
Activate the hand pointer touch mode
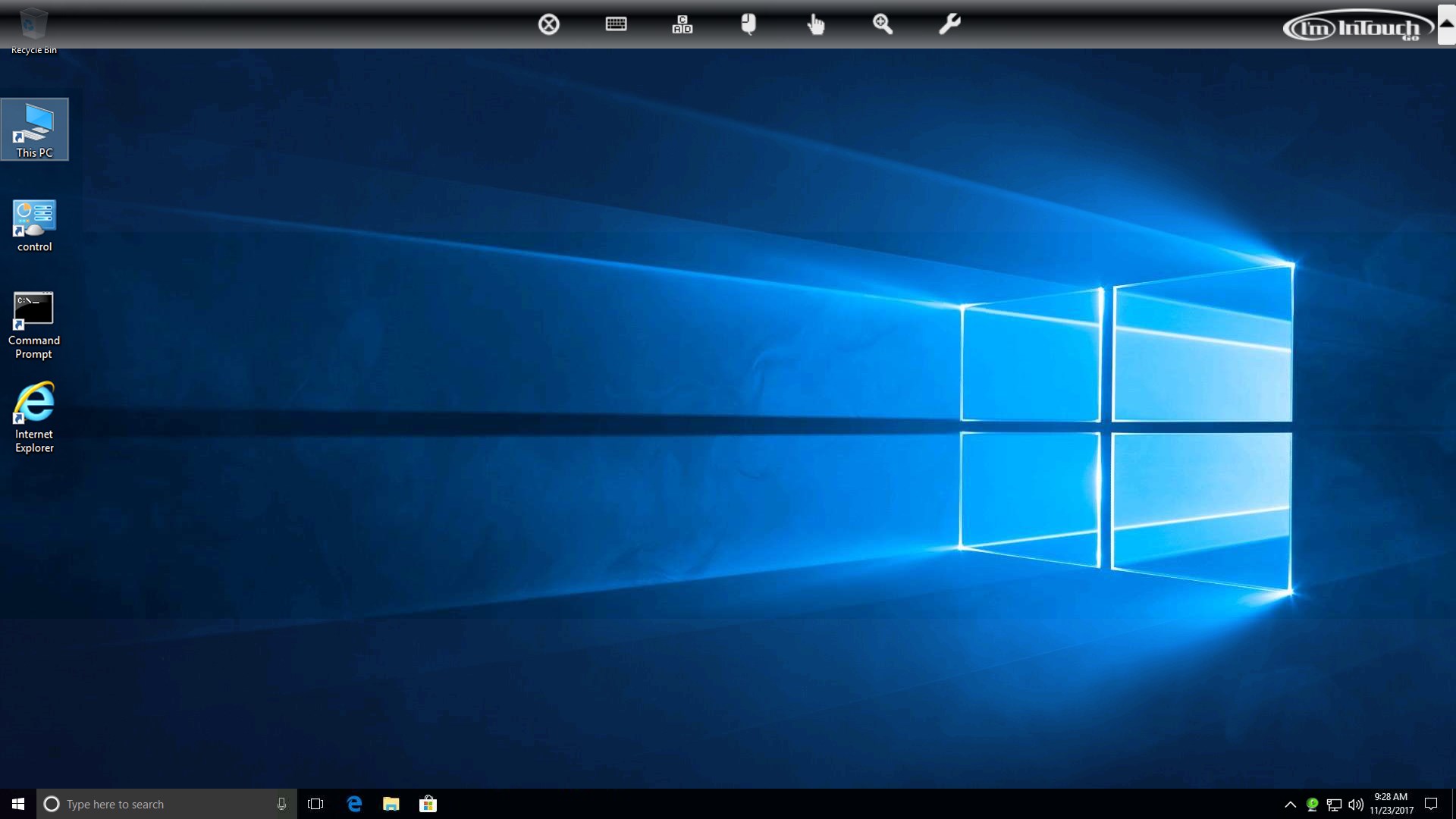[x=816, y=24]
